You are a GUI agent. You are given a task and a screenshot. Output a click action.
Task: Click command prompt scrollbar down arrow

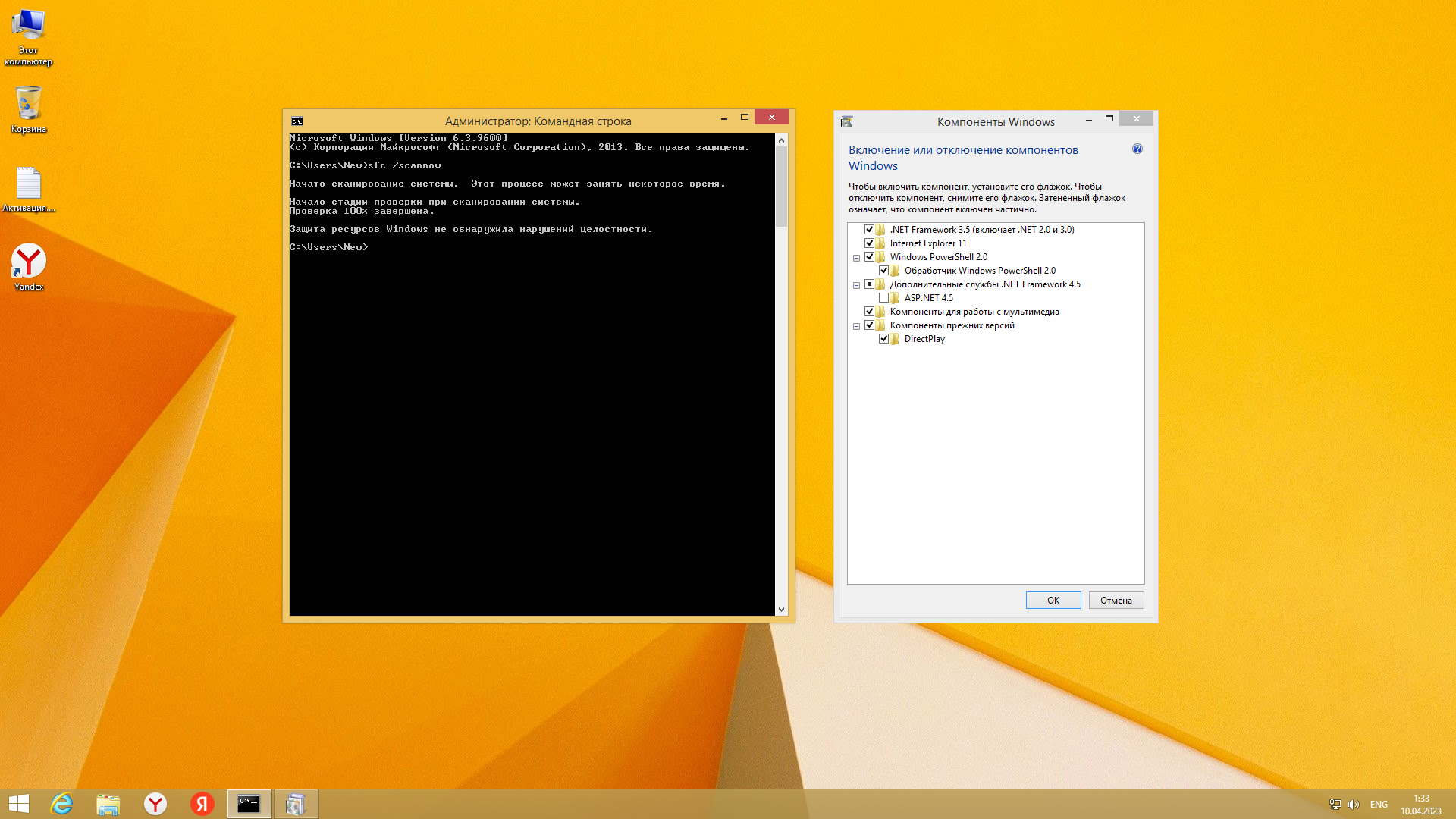pyautogui.click(x=781, y=609)
